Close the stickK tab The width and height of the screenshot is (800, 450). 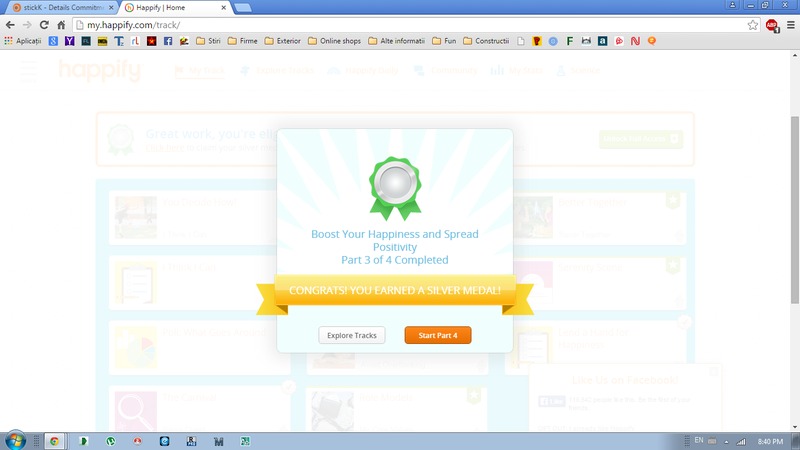pyautogui.click(x=111, y=8)
